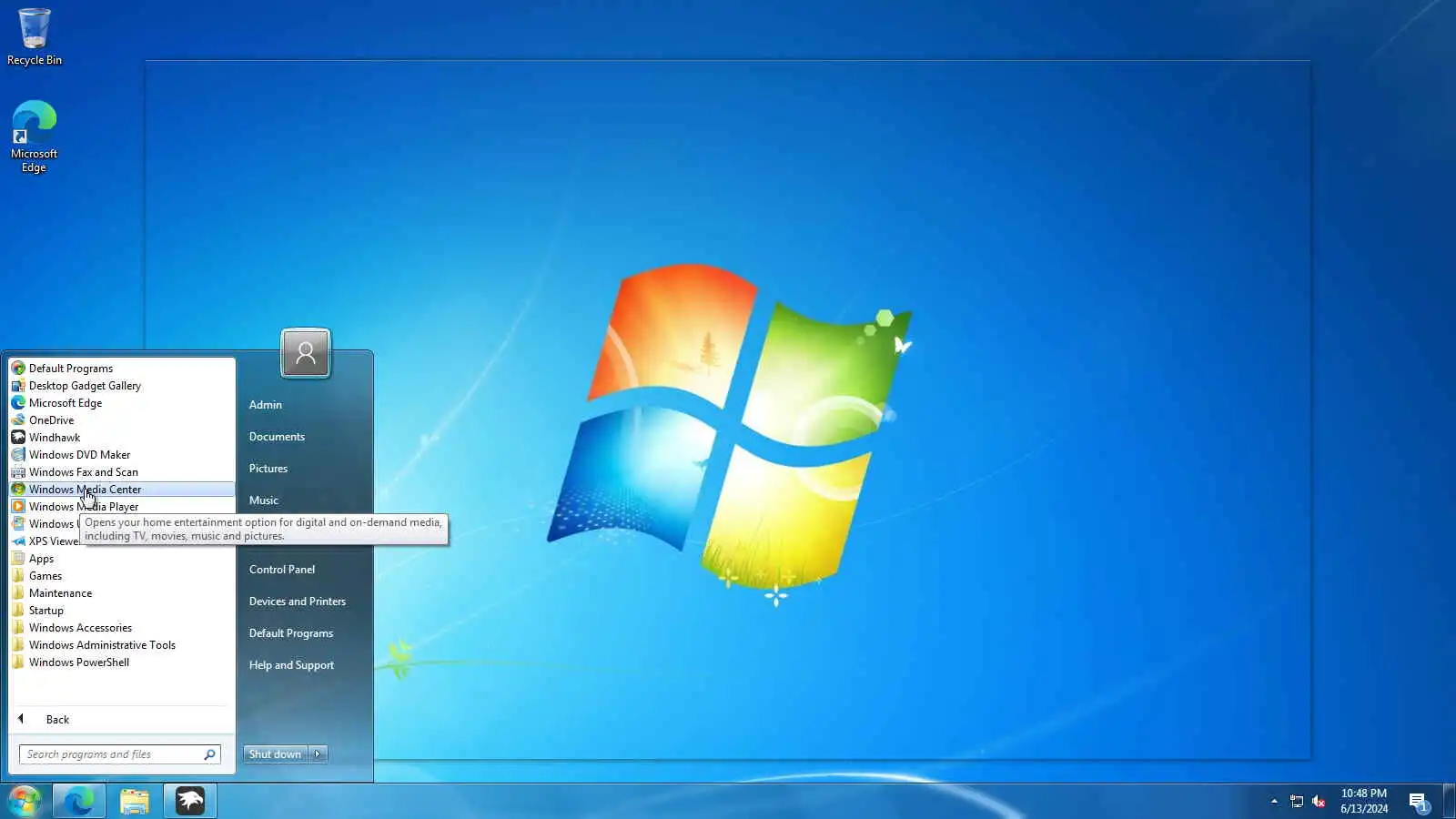Expand the Startup folder

tap(122, 611)
